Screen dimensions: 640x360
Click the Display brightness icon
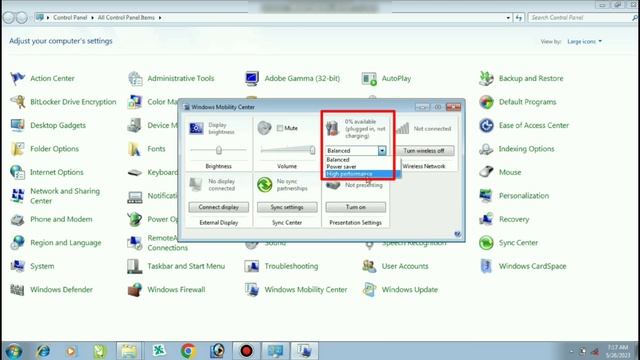click(196, 128)
